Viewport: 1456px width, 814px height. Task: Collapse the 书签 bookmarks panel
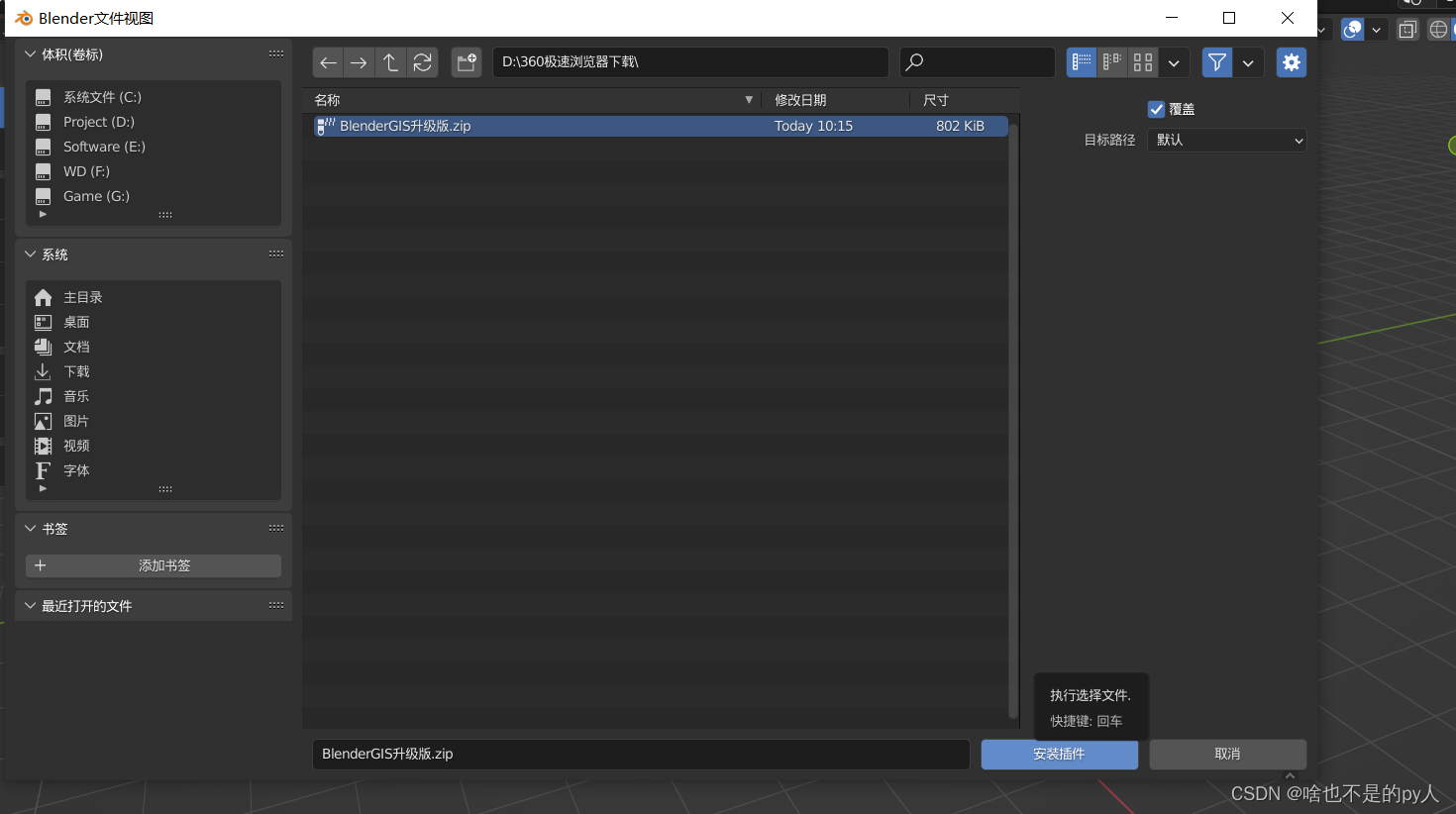30,529
